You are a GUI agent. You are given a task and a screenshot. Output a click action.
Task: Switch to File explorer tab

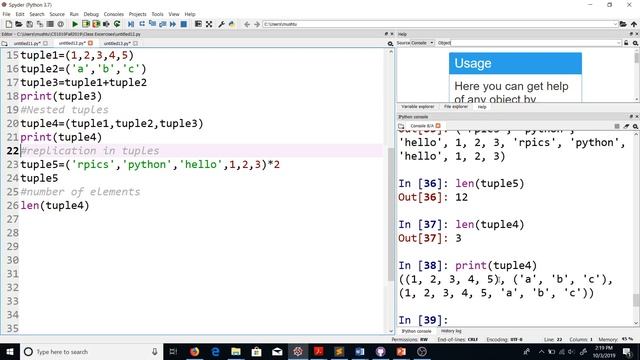[x=456, y=107]
